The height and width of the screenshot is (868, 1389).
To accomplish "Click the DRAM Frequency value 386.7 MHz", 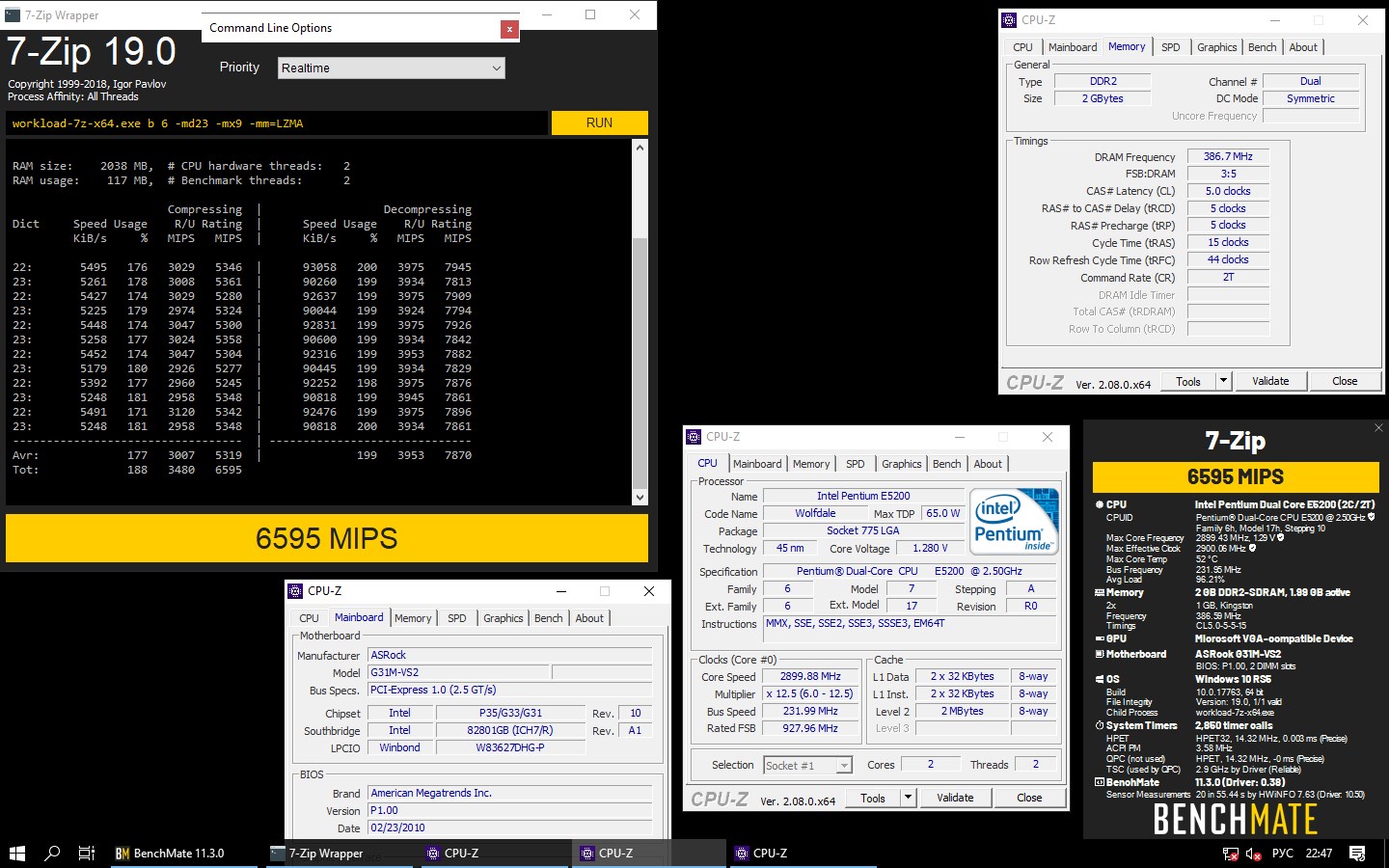I will click(1228, 156).
